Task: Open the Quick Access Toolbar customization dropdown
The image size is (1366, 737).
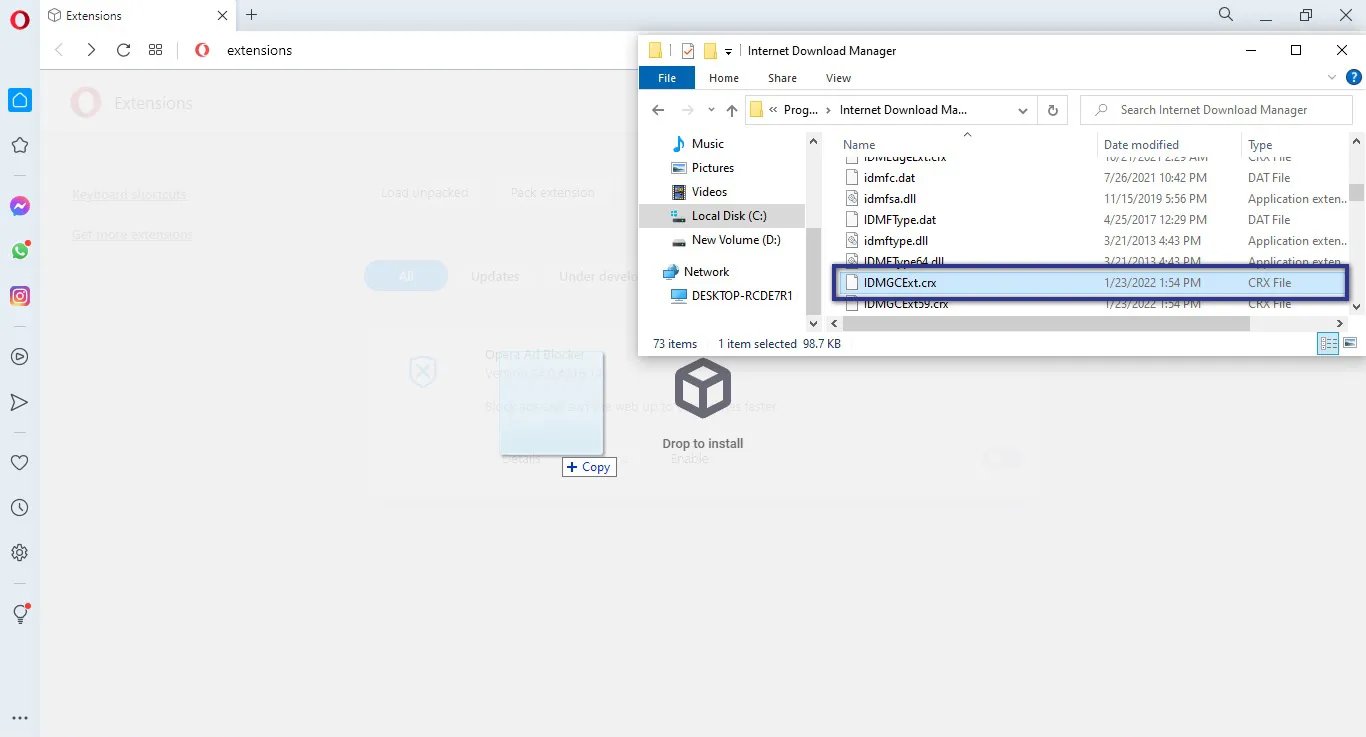Action: pyautogui.click(x=728, y=50)
